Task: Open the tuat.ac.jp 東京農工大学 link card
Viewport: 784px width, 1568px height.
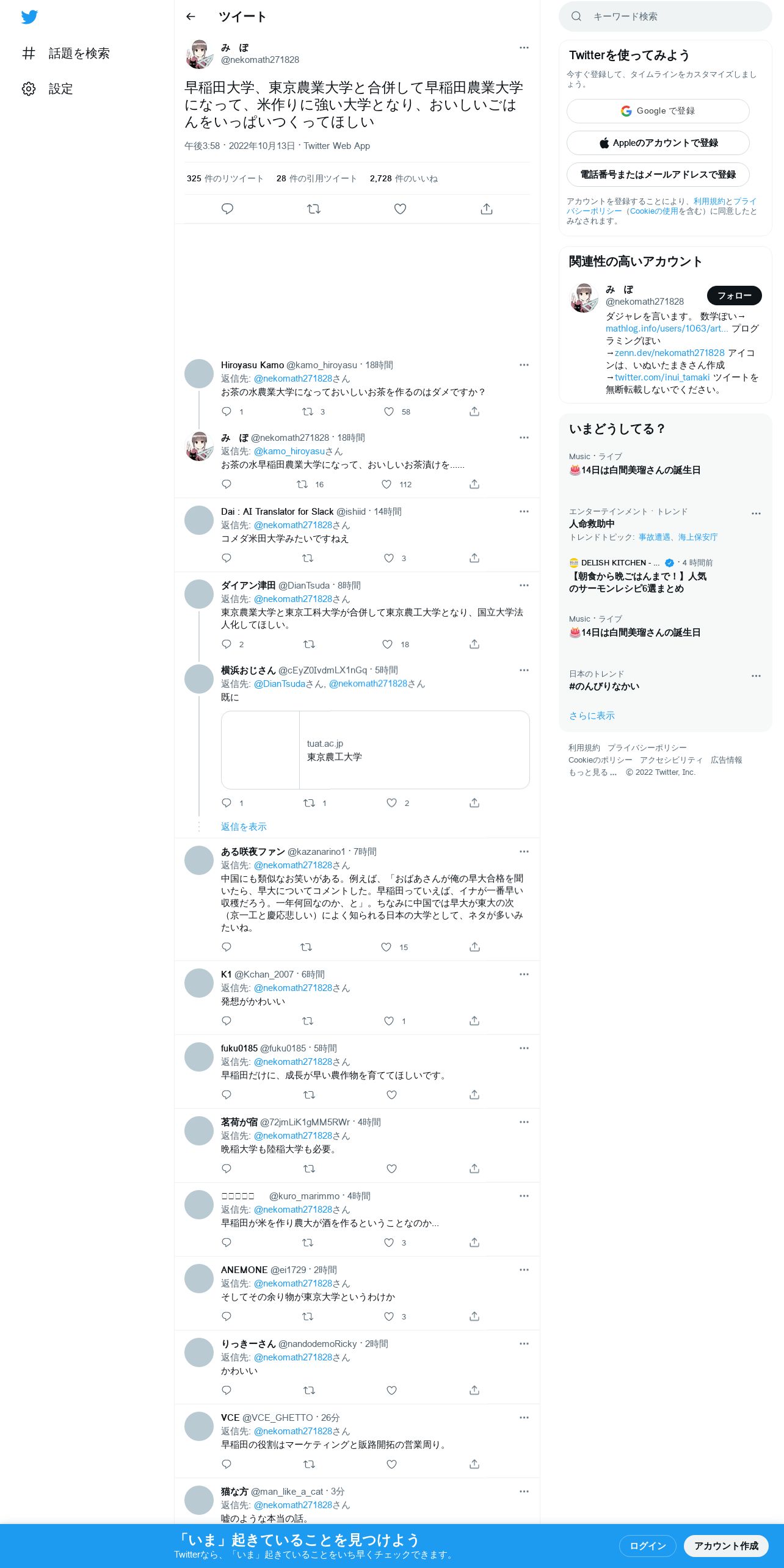Action: point(375,750)
